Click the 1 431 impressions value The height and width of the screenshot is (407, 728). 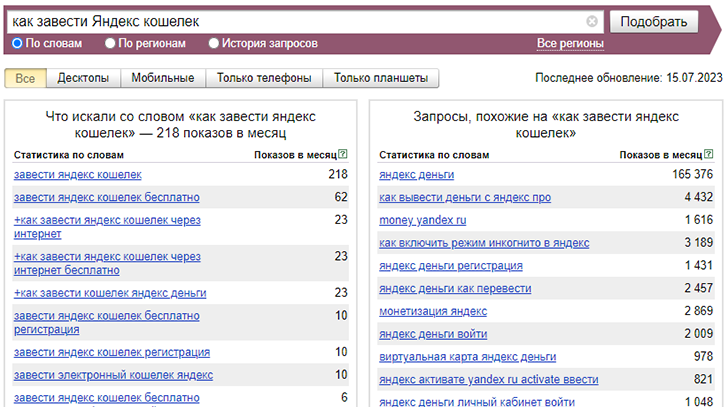[699, 265]
